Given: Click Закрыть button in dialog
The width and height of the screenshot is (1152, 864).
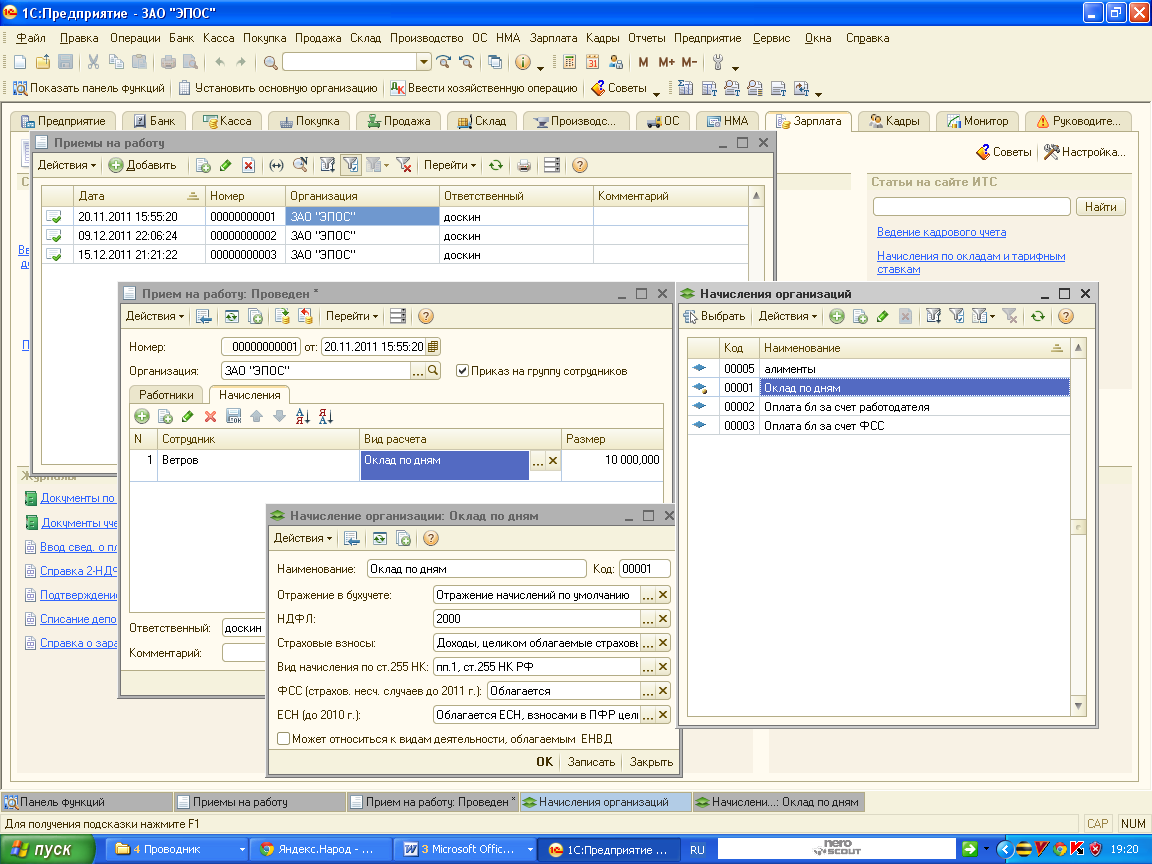Looking at the screenshot, I should coord(651,762).
